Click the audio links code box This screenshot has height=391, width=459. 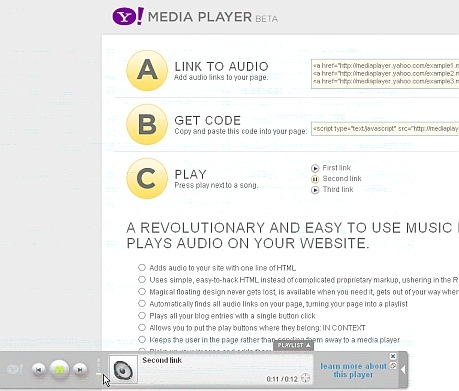point(385,74)
